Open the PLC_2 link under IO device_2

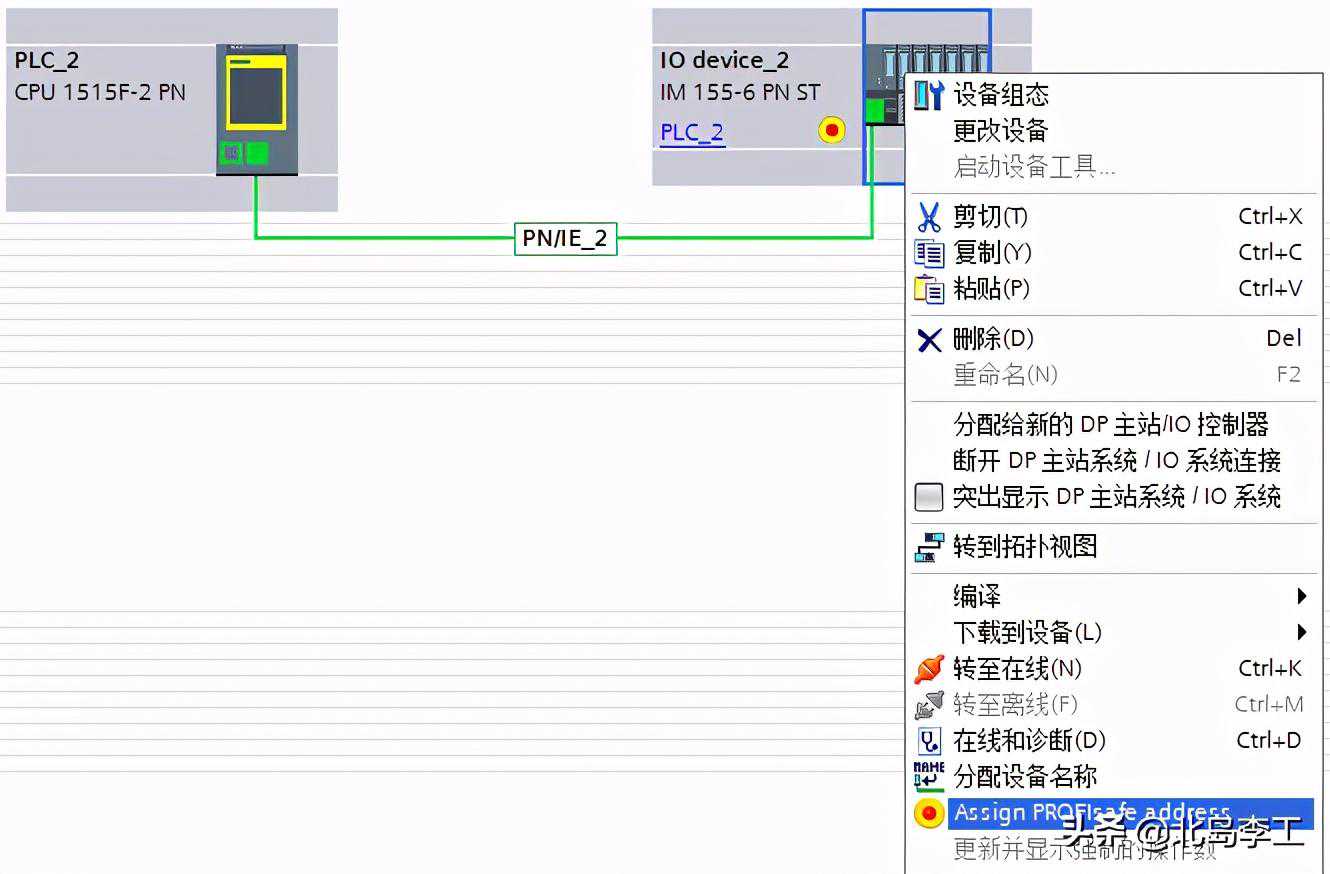click(x=692, y=132)
